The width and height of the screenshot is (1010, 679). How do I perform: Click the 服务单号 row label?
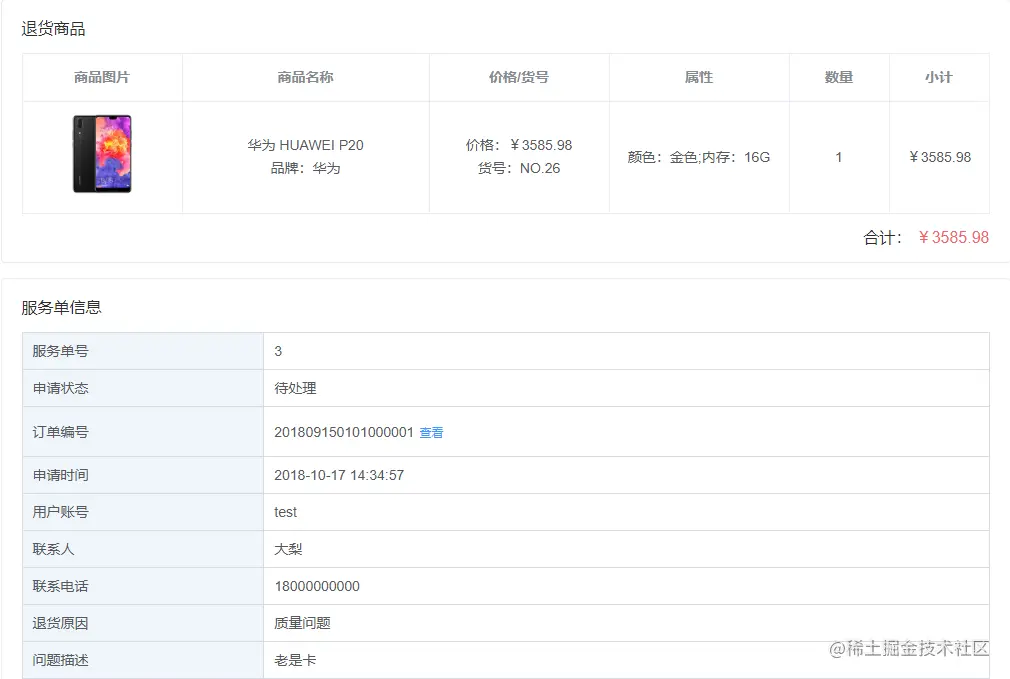pos(61,351)
